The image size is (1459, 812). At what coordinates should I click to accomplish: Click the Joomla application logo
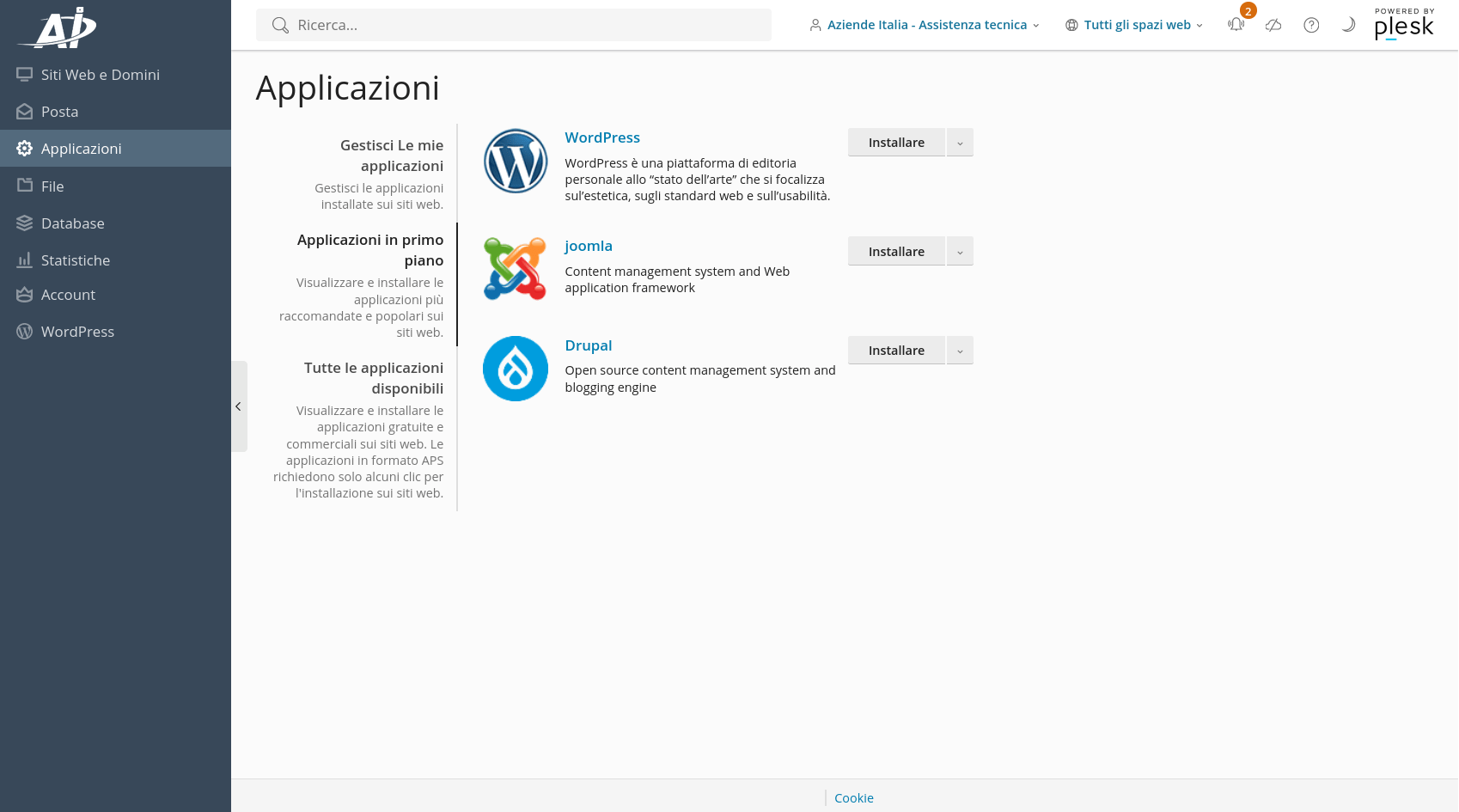(516, 269)
